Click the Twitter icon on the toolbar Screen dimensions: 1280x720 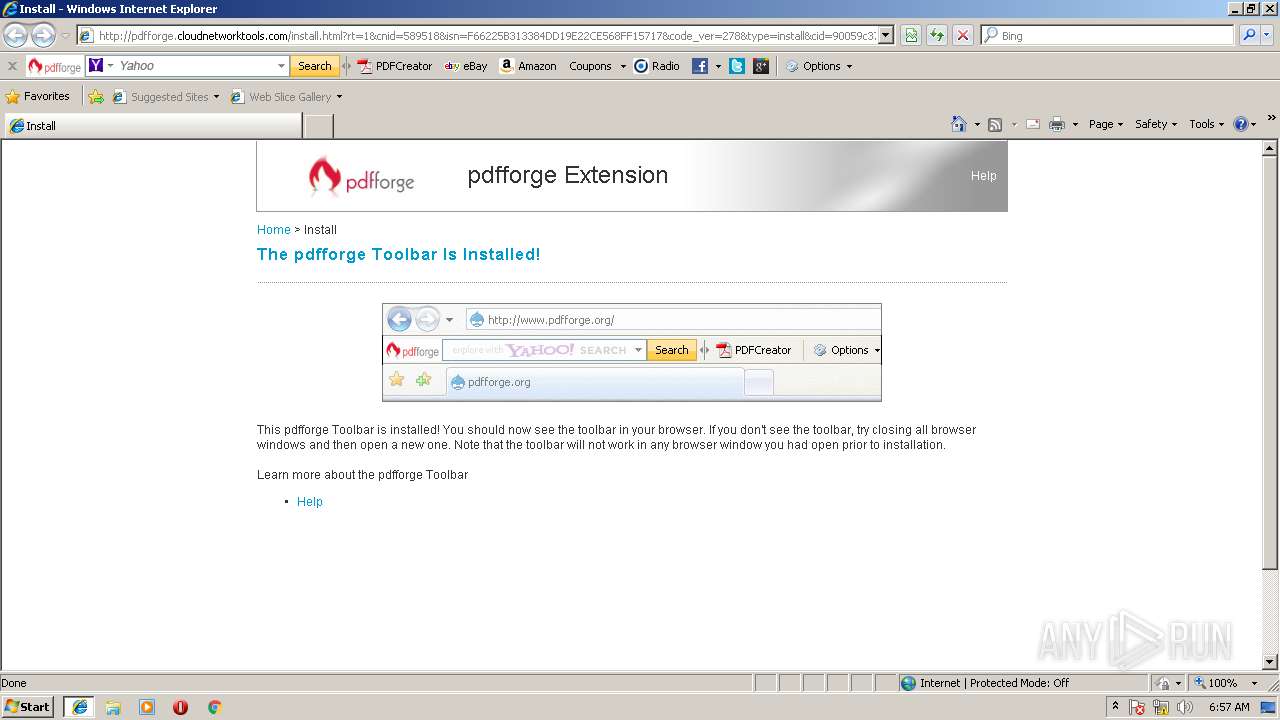(737, 66)
